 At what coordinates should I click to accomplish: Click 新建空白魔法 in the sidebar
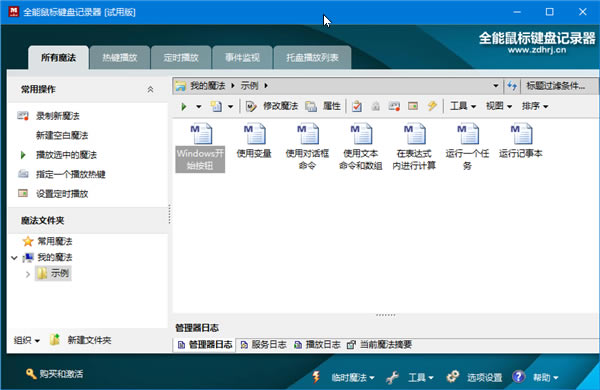pos(62,135)
